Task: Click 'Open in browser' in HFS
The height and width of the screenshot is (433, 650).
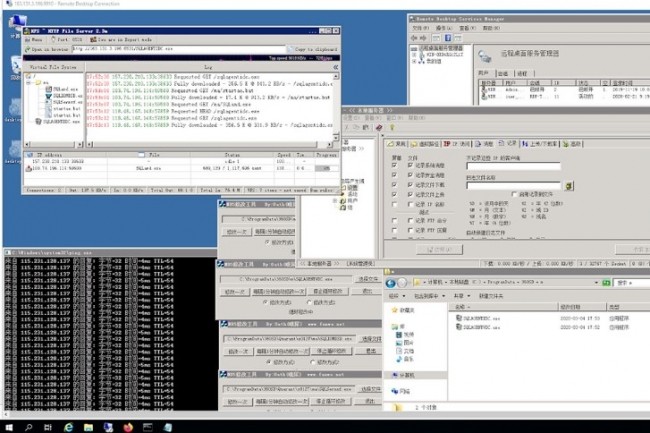Action: coord(46,49)
